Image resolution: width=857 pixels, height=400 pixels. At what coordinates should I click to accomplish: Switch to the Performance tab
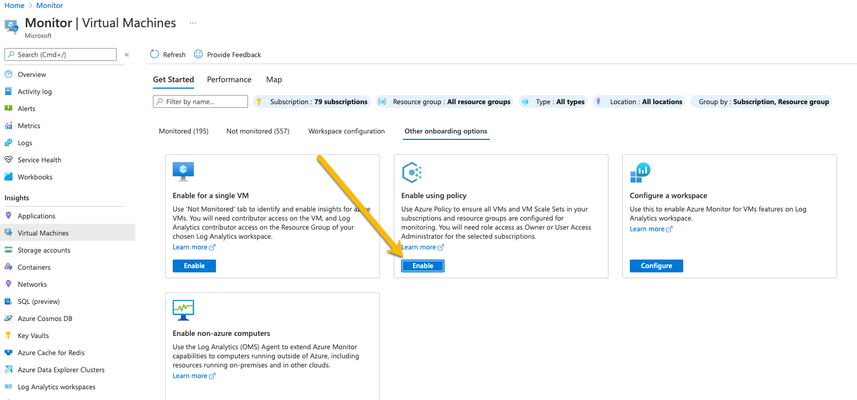pyautogui.click(x=229, y=80)
